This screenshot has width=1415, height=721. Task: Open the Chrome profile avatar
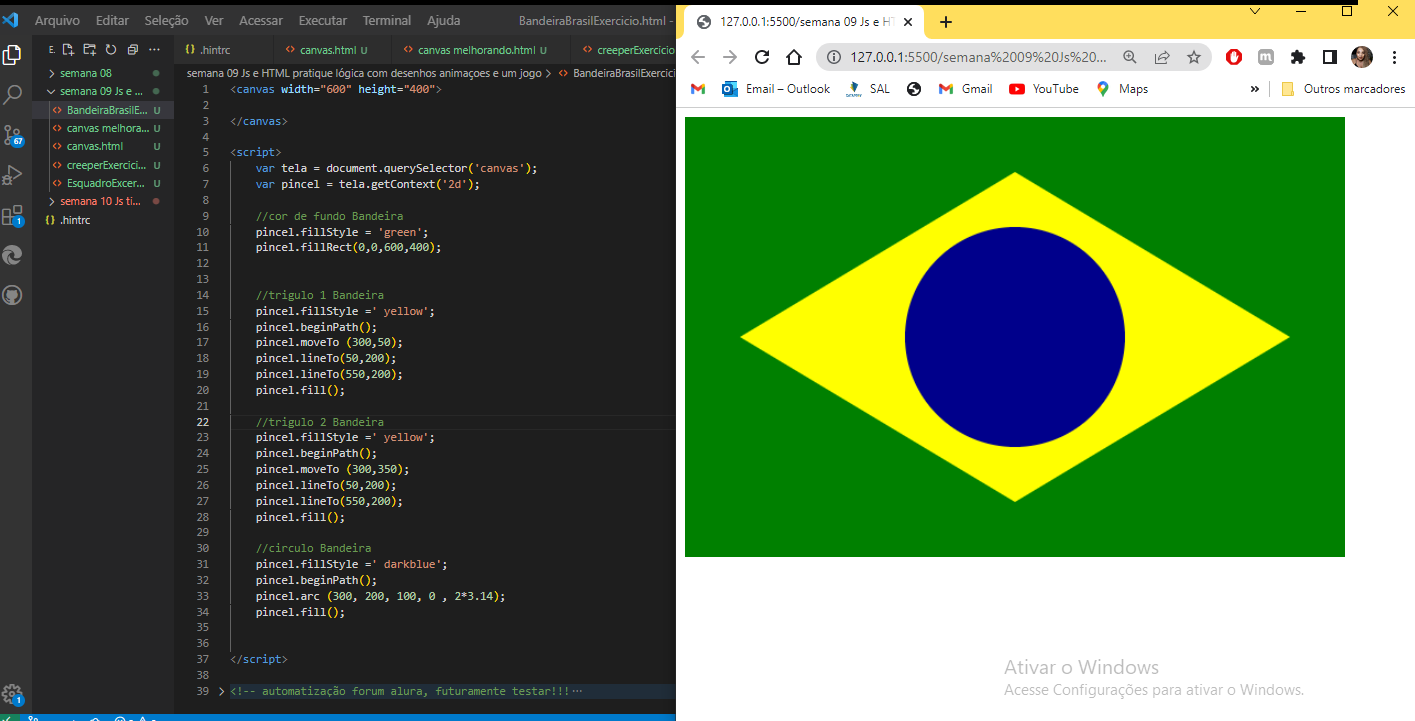1362,57
